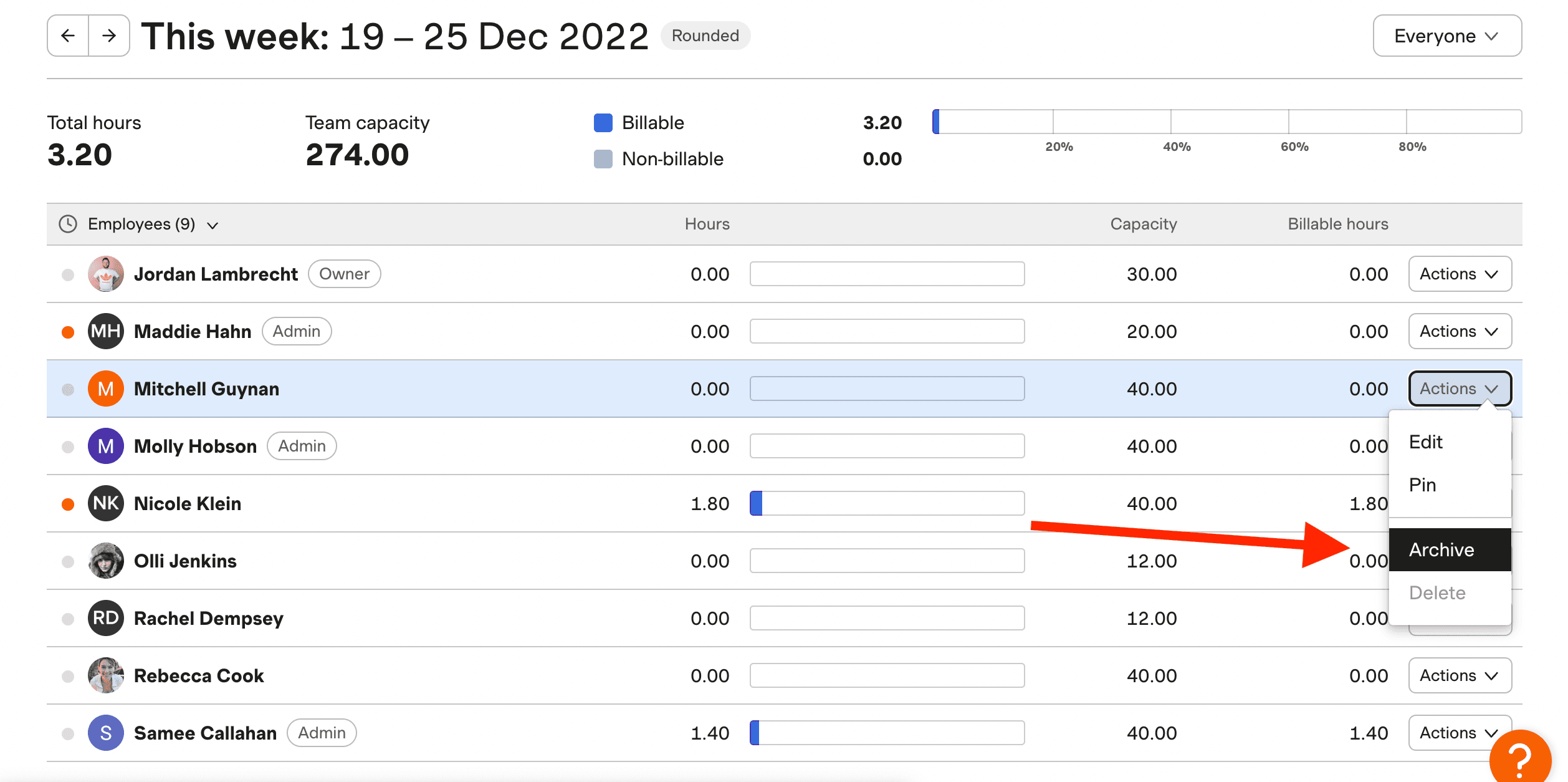
Task: Click Nicole Klein's NK avatar
Action: tap(105, 503)
